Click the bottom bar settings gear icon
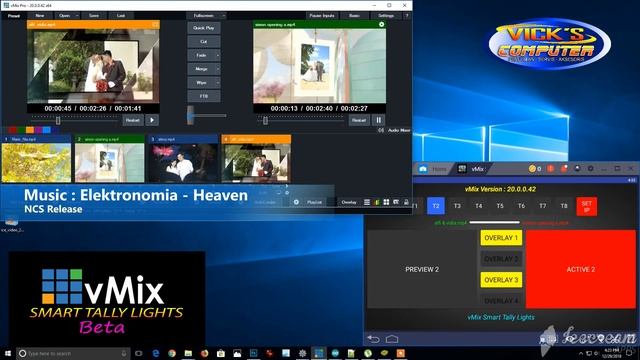The image size is (640, 360). 296,202
